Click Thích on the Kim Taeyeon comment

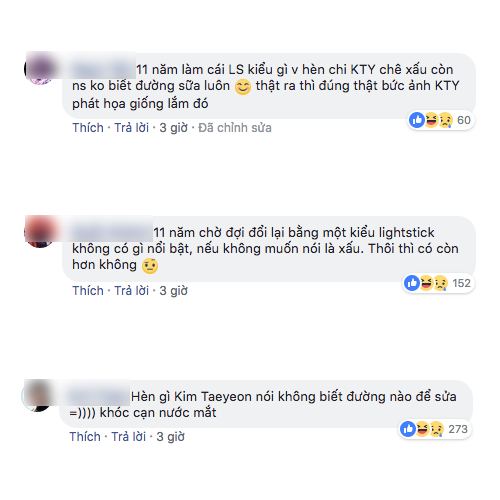coord(85,437)
